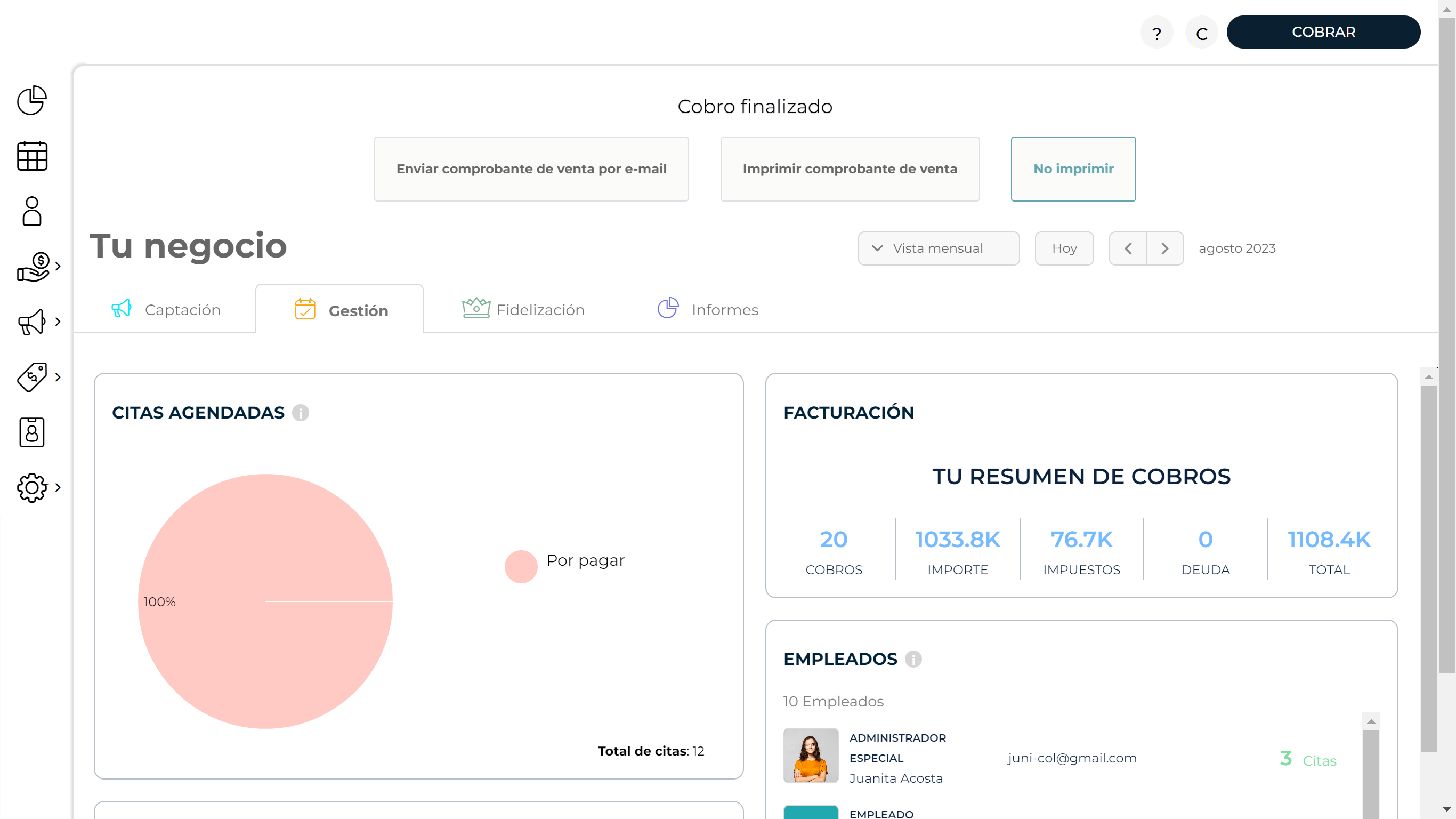Click the COBRAR button
The height and width of the screenshot is (819, 1456).
1323,32
